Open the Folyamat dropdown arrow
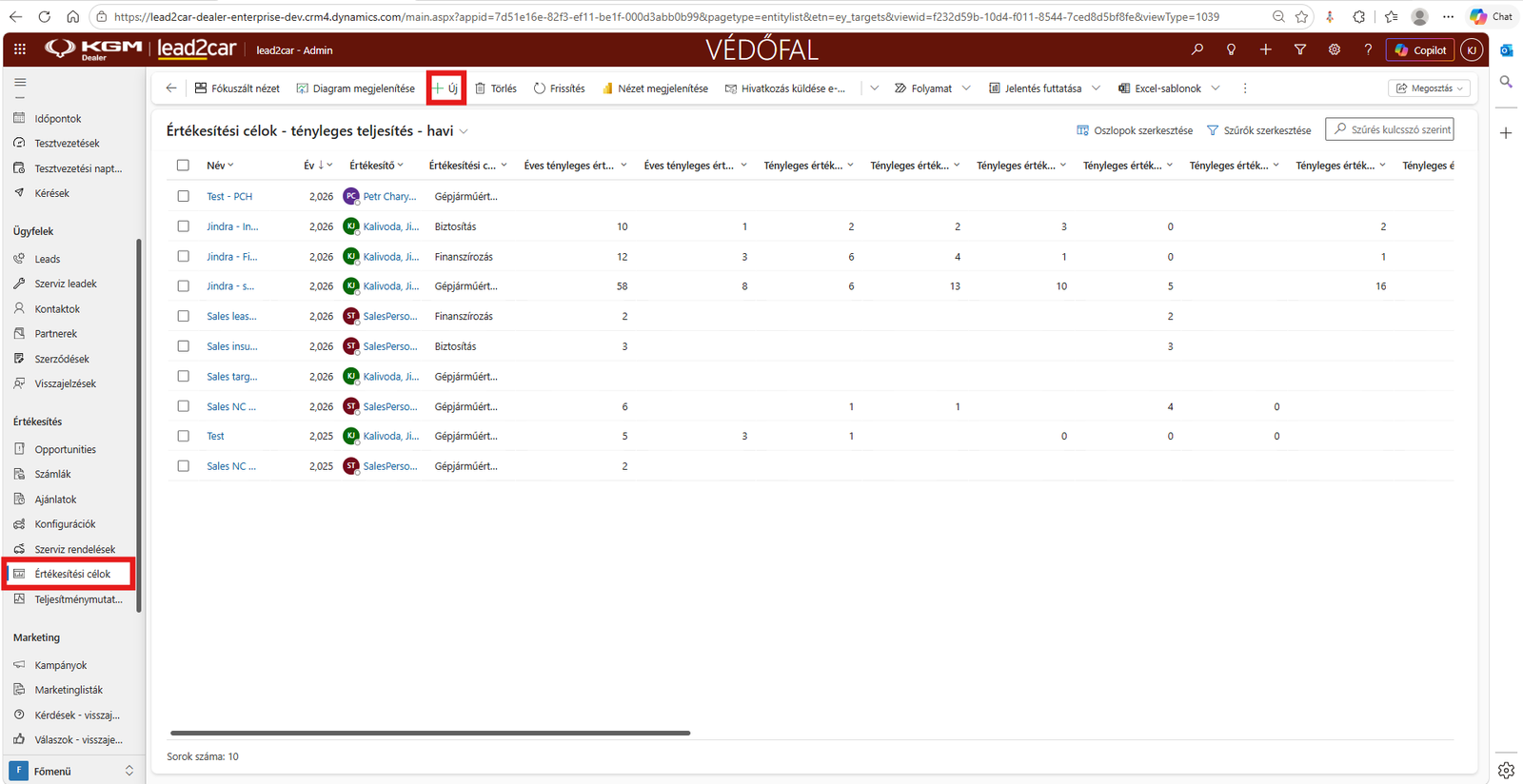 pos(966,88)
